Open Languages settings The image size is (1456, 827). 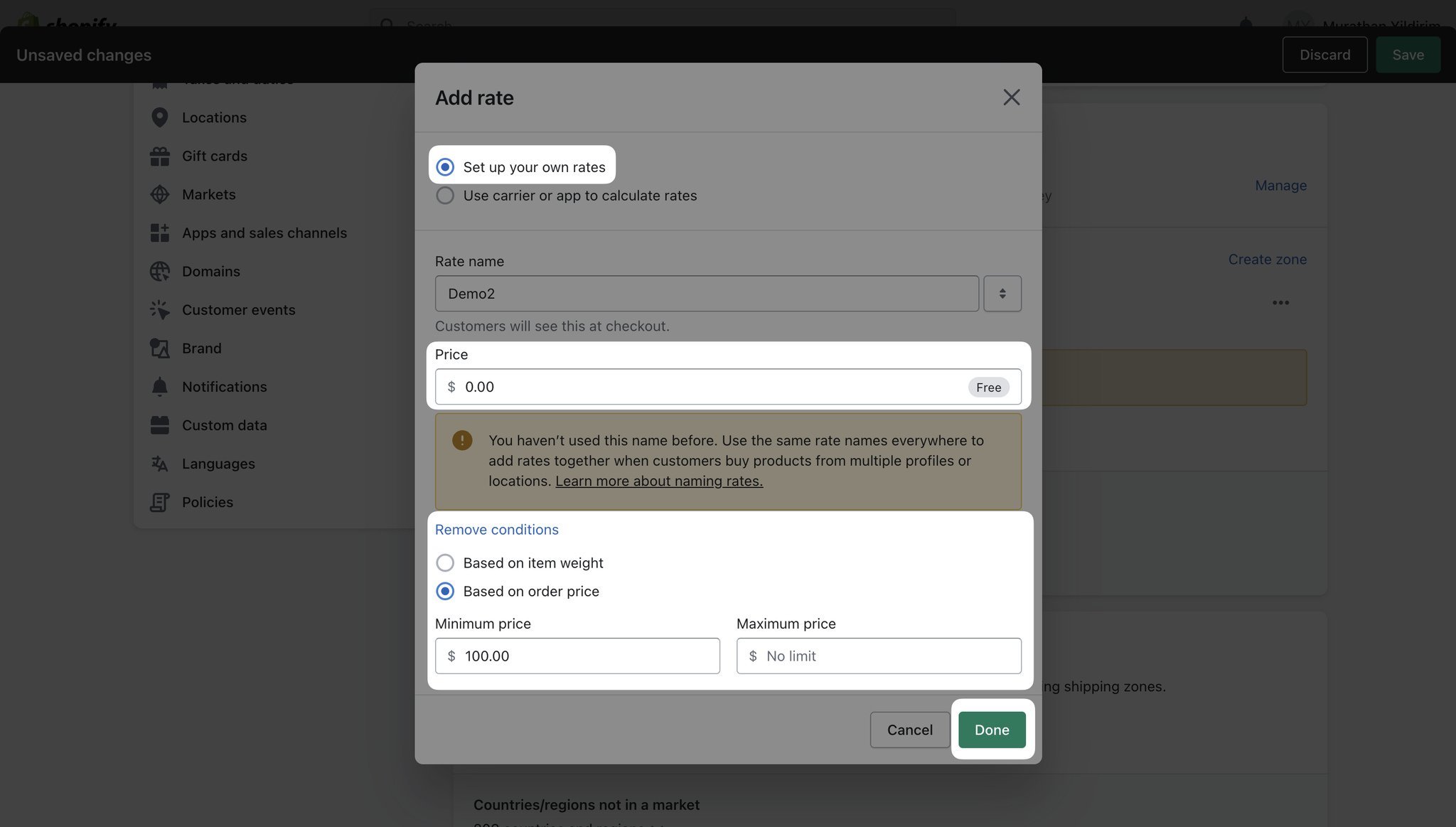[x=218, y=463]
